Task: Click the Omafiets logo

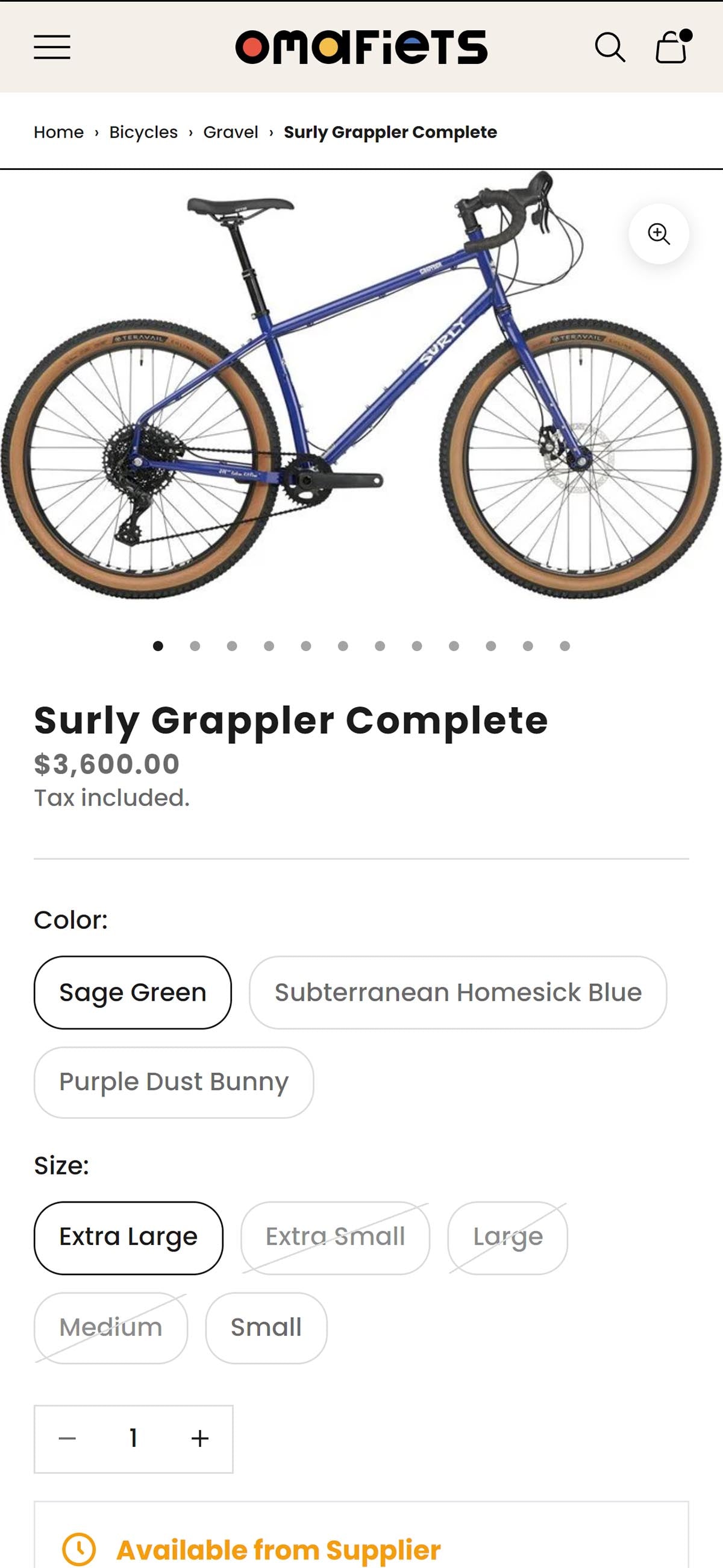Action: click(x=361, y=47)
